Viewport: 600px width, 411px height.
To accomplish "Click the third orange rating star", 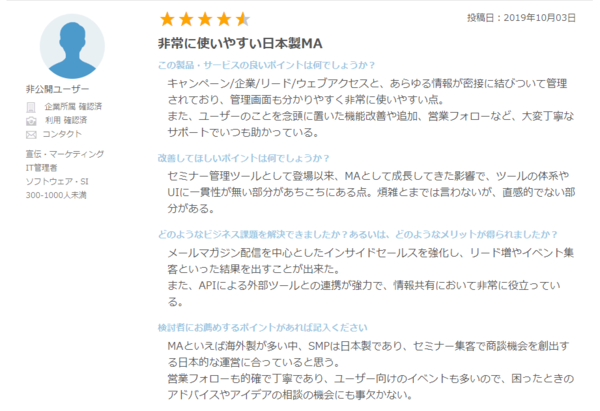I will 205,19.
